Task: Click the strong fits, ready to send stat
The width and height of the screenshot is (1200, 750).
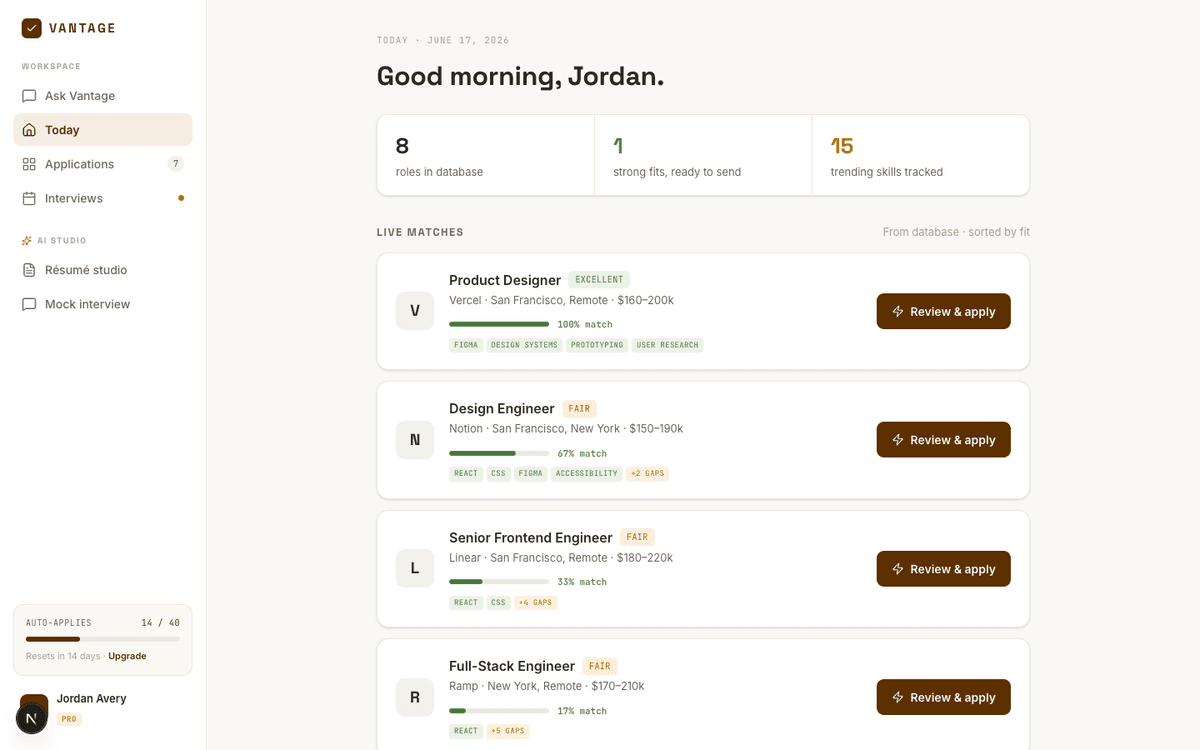Action: (703, 155)
